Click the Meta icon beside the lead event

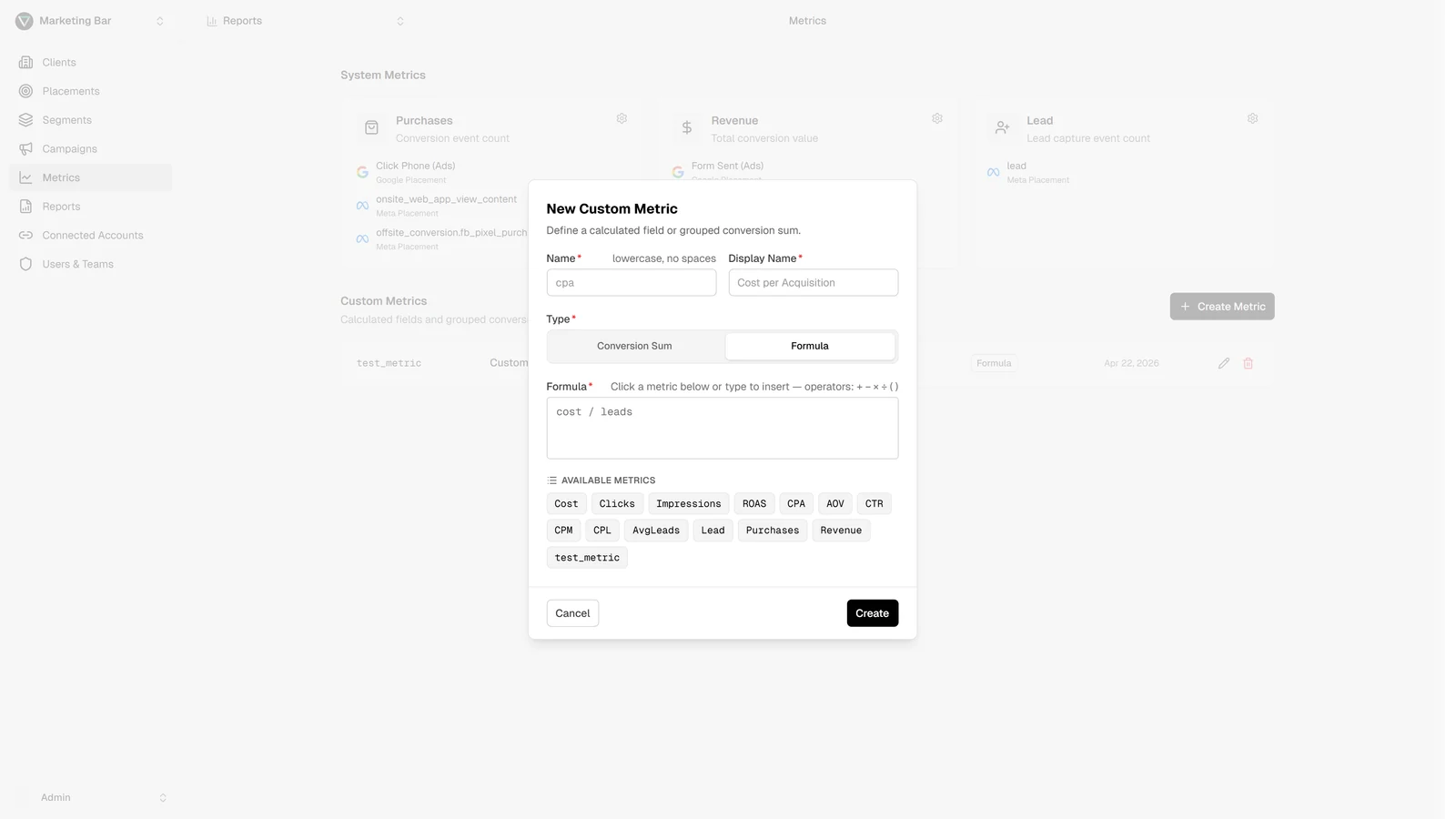[x=993, y=172]
